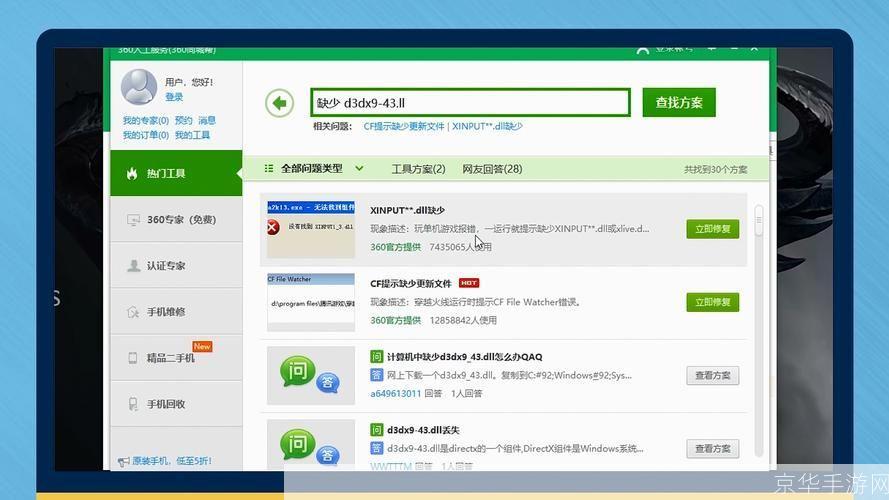889x500 pixels.
Task: Expand the 全部问题类型 dropdown arrow
Action: click(x=359, y=168)
